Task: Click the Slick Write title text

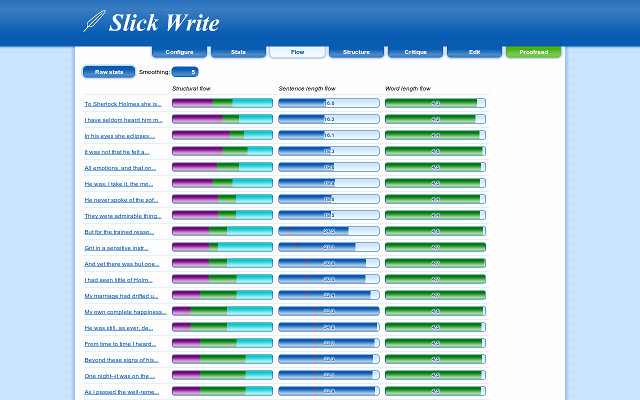Action: coord(164,22)
